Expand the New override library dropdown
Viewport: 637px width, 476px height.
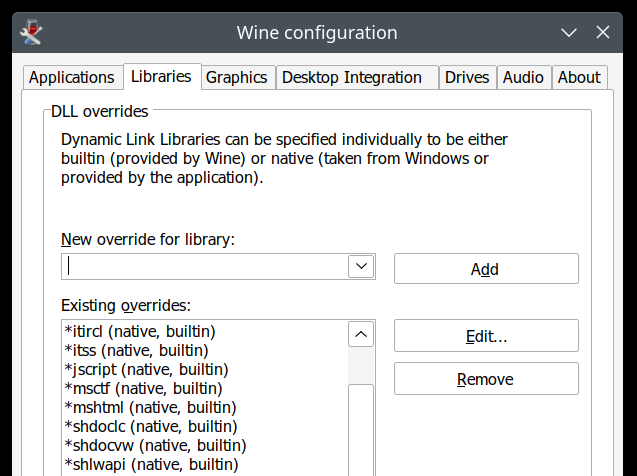coord(361,267)
